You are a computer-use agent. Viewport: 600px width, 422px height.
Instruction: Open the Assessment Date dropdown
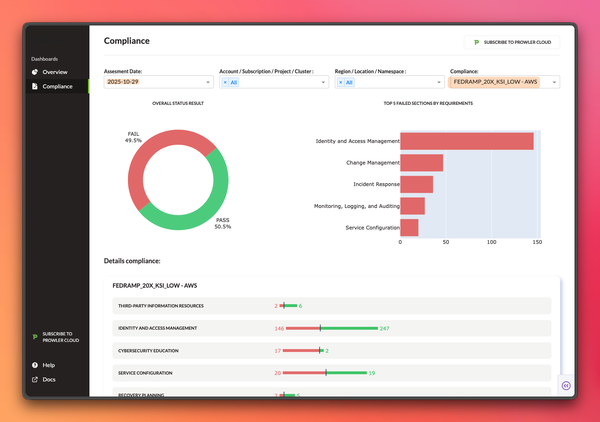[x=208, y=82]
